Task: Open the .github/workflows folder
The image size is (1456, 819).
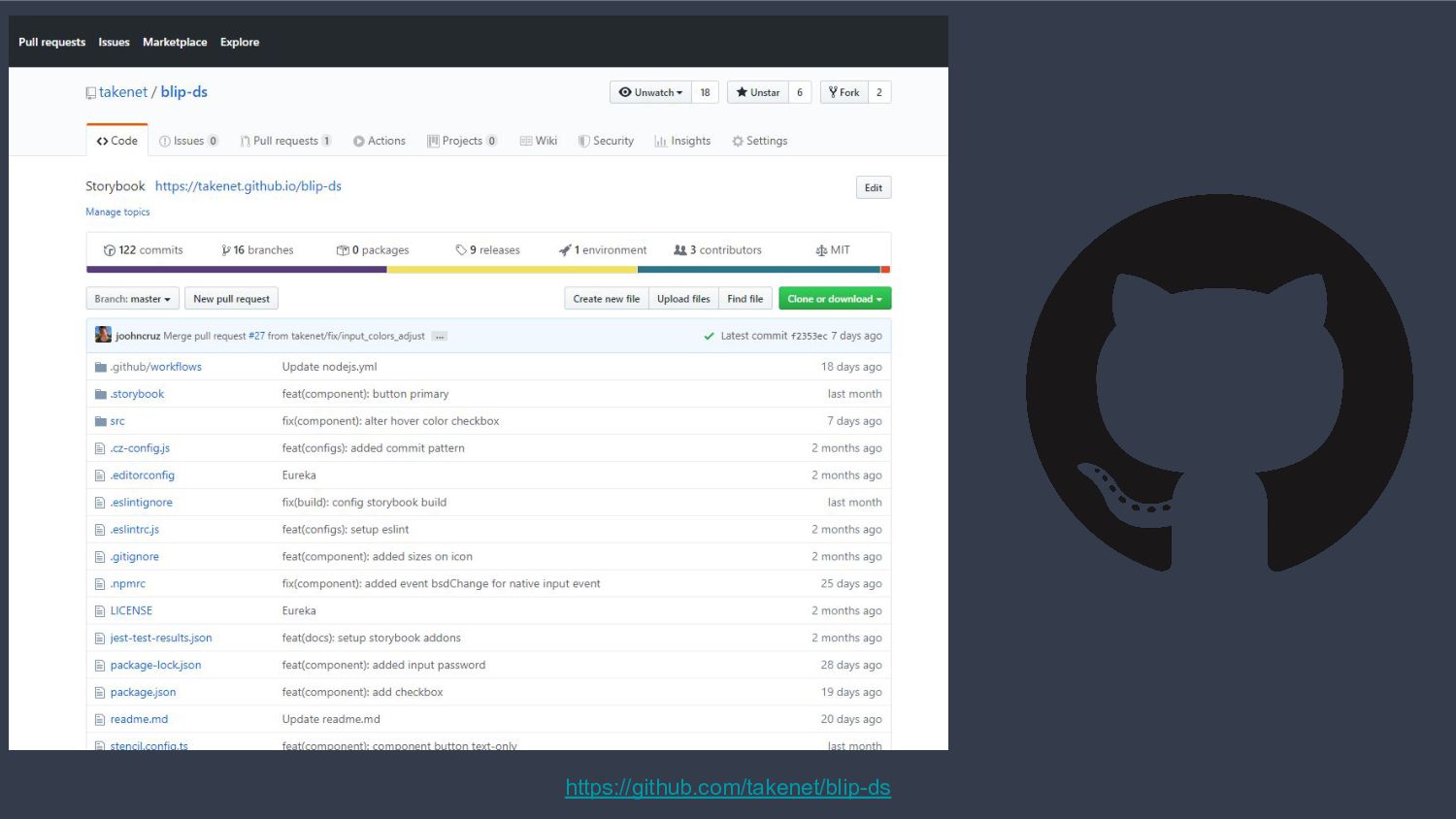Action: (155, 367)
